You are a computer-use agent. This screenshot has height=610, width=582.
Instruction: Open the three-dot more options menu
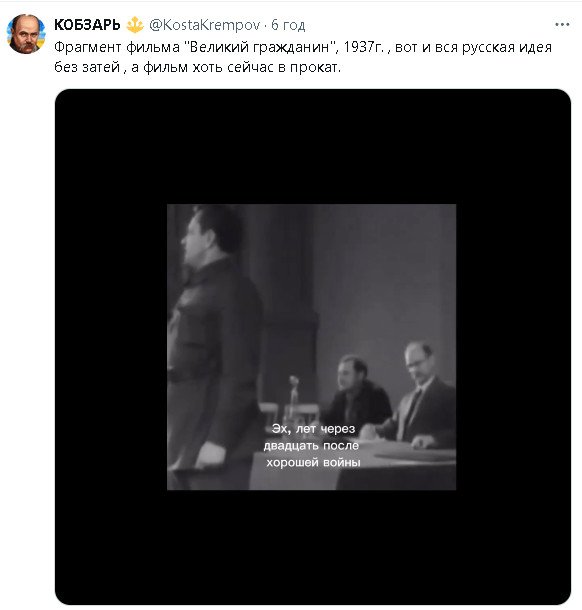(x=562, y=25)
